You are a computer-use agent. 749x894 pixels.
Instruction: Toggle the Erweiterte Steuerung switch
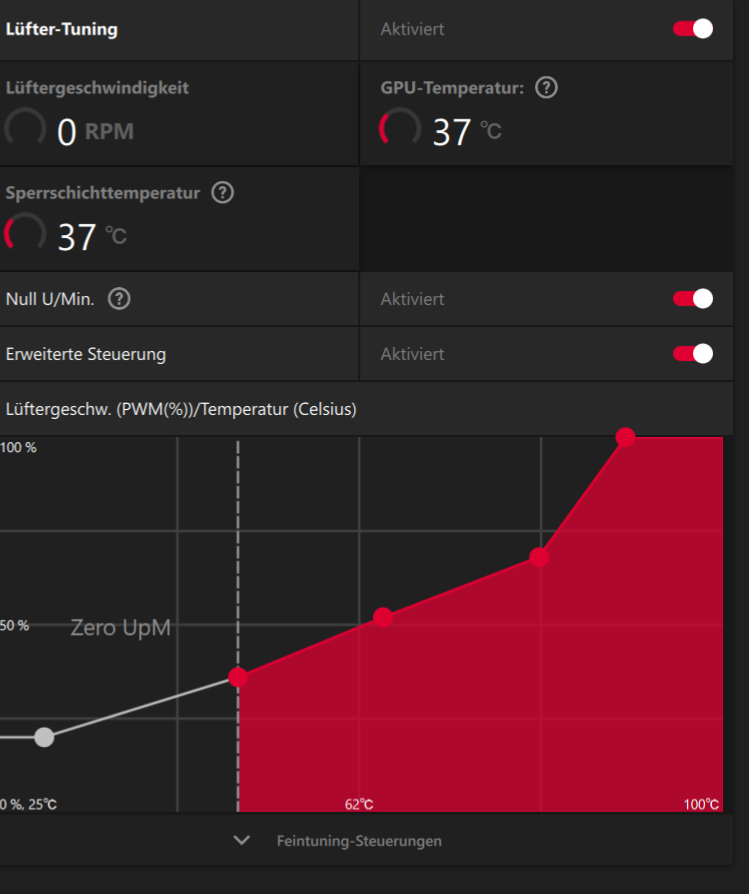click(x=693, y=353)
